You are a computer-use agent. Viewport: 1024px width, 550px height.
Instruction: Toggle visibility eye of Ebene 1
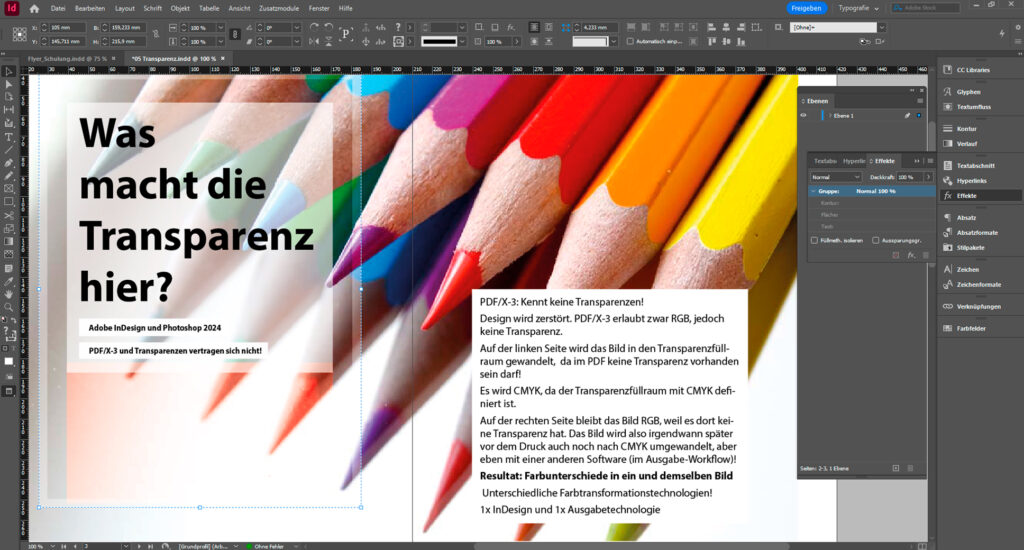tap(803, 116)
